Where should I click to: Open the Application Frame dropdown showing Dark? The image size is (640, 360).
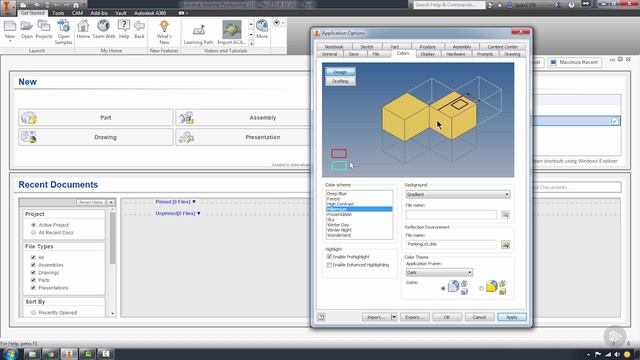(x=439, y=272)
